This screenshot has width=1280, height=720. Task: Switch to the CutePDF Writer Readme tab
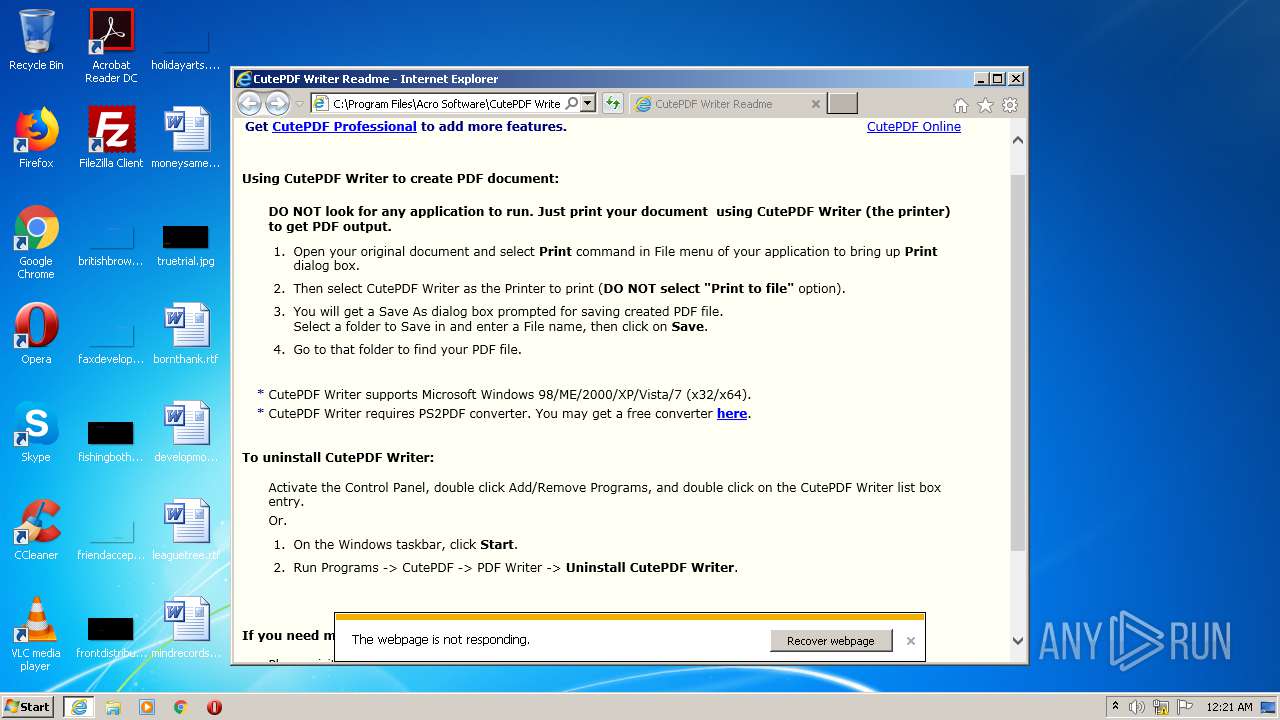[727, 104]
